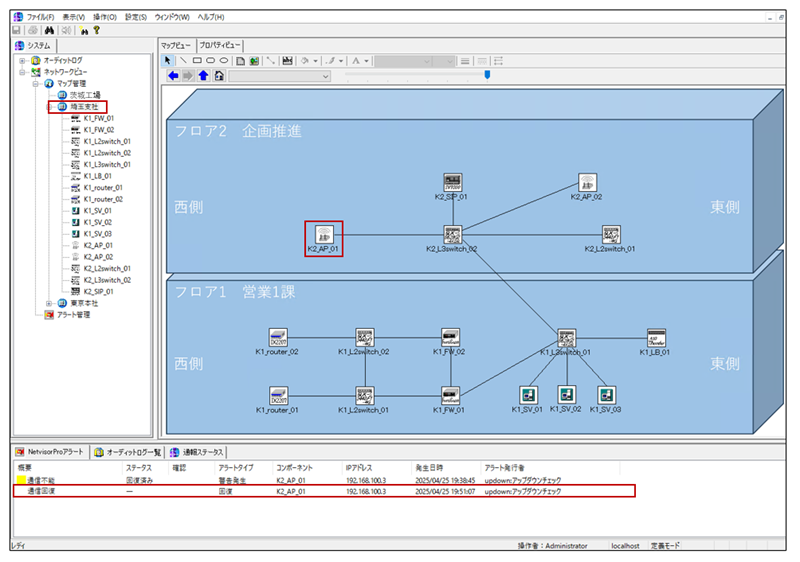Viewport: 800px width, 562px height.
Task: Click the blue back arrow navigation icon
Action: [173, 76]
